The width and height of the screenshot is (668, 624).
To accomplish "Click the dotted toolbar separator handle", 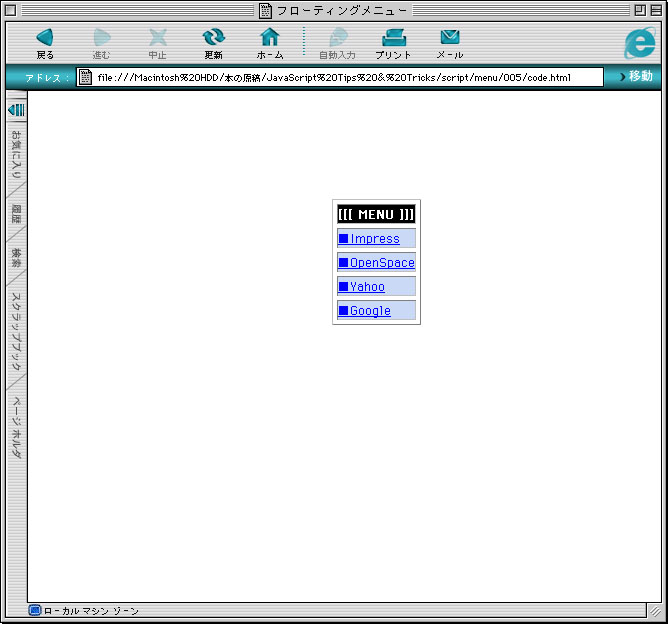I will click(x=304, y=41).
